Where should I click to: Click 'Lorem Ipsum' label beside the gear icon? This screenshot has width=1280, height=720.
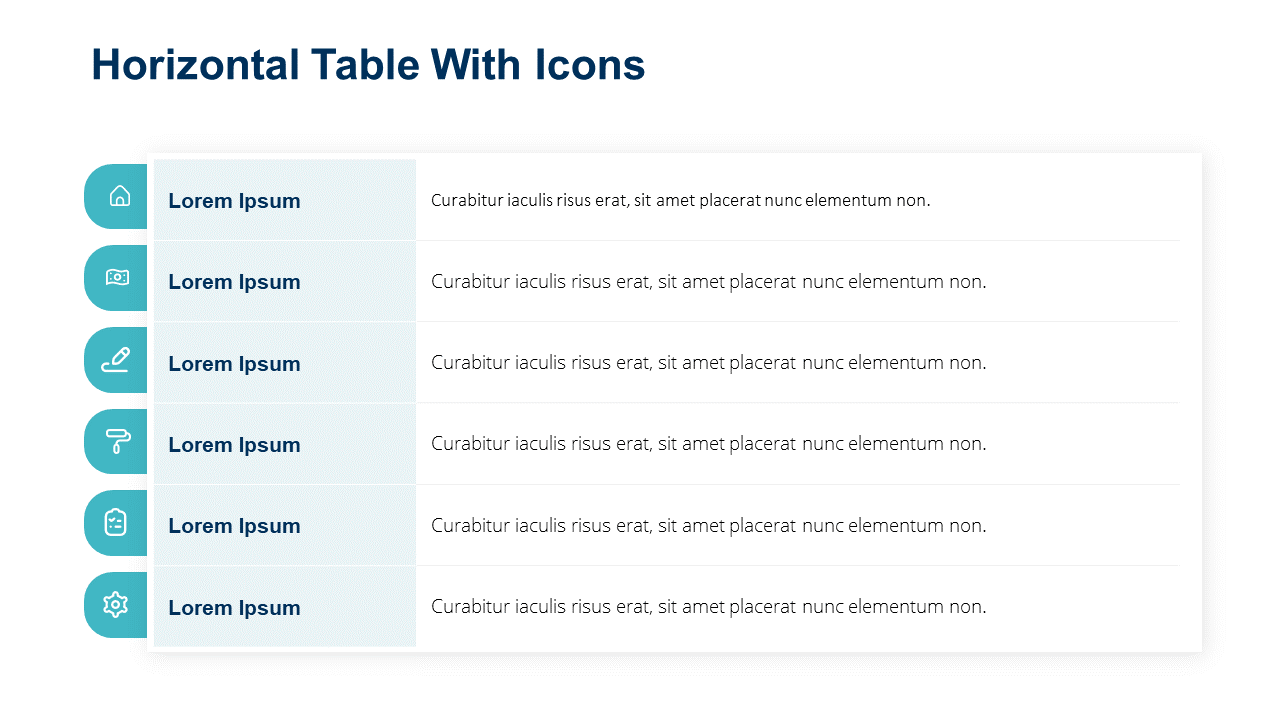pyautogui.click(x=234, y=608)
